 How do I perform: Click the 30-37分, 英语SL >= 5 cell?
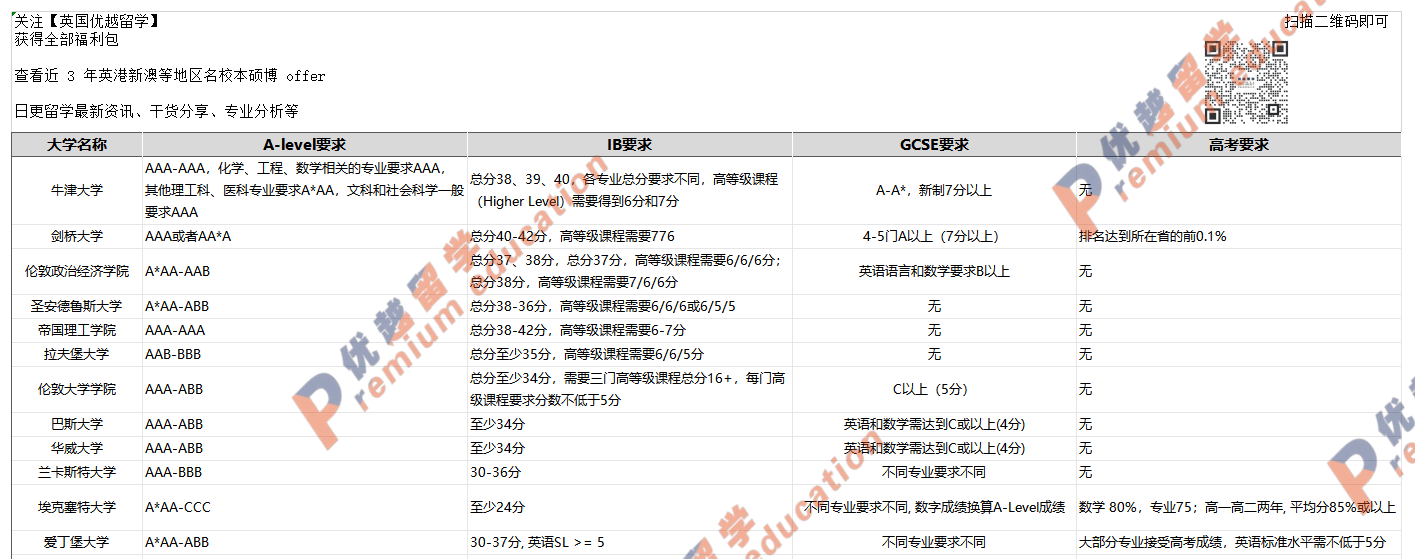pyautogui.click(x=630, y=542)
